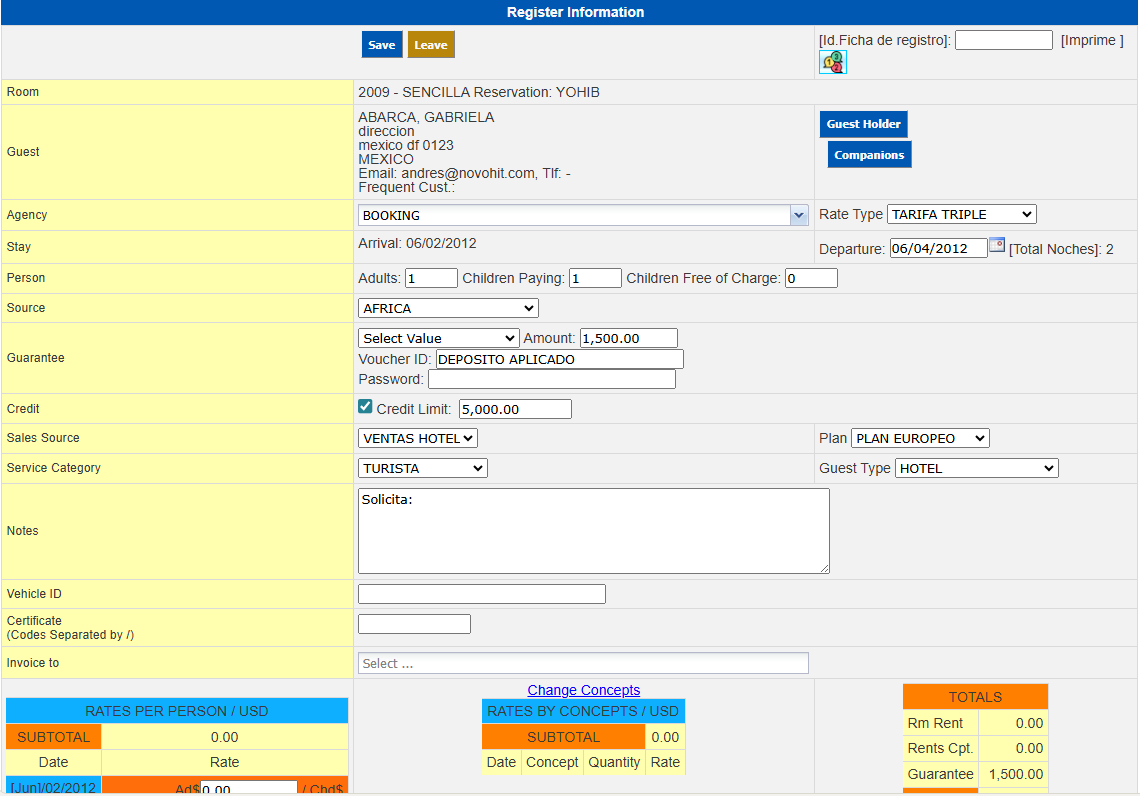The height and width of the screenshot is (796, 1140).
Task: Expand the Source dropdown showing AFRICA
Action: click(448, 308)
